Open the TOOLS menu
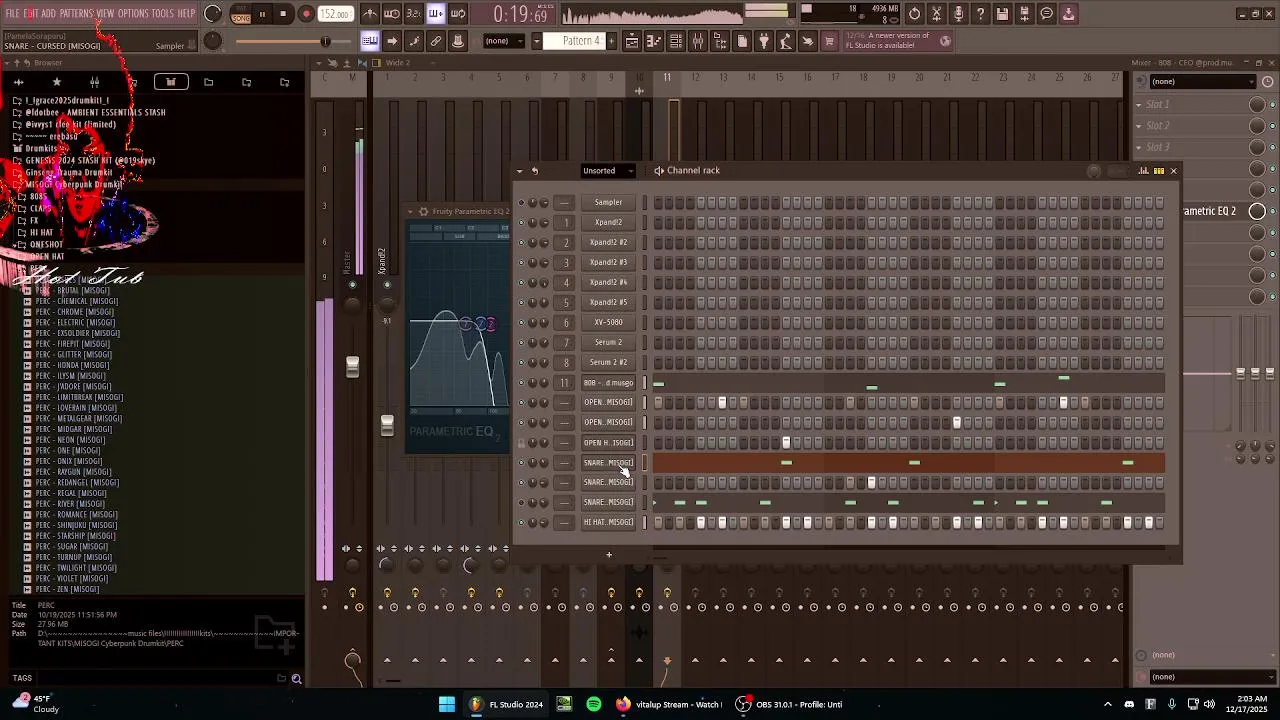Screen dimensions: 1280x720 pyautogui.click(x=162, y=14)
